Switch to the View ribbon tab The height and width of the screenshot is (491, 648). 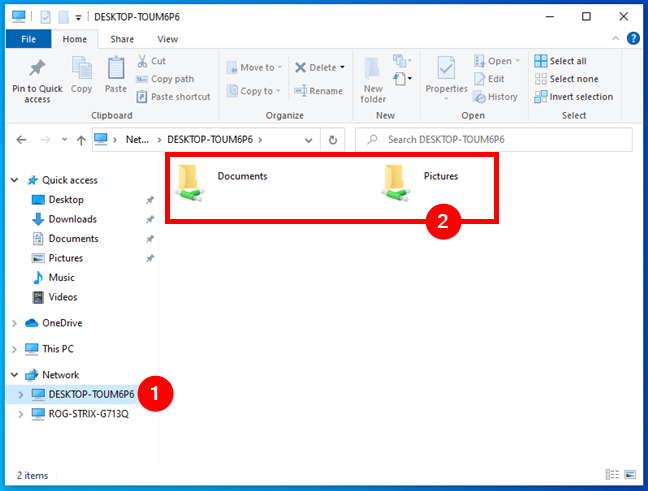[x=167, y=39]
